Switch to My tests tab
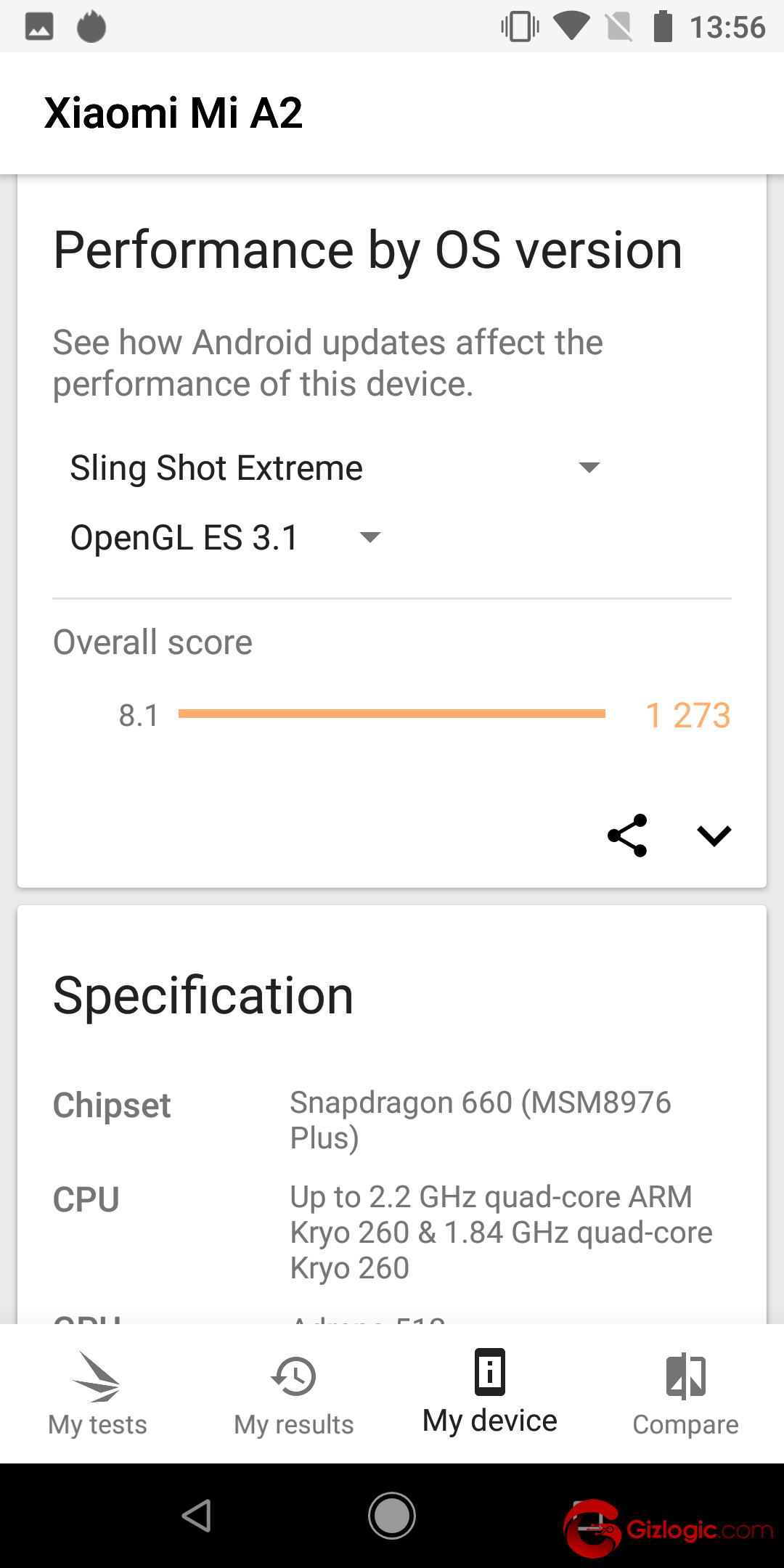The image size is (784, 1568). tap(97, 1395)
